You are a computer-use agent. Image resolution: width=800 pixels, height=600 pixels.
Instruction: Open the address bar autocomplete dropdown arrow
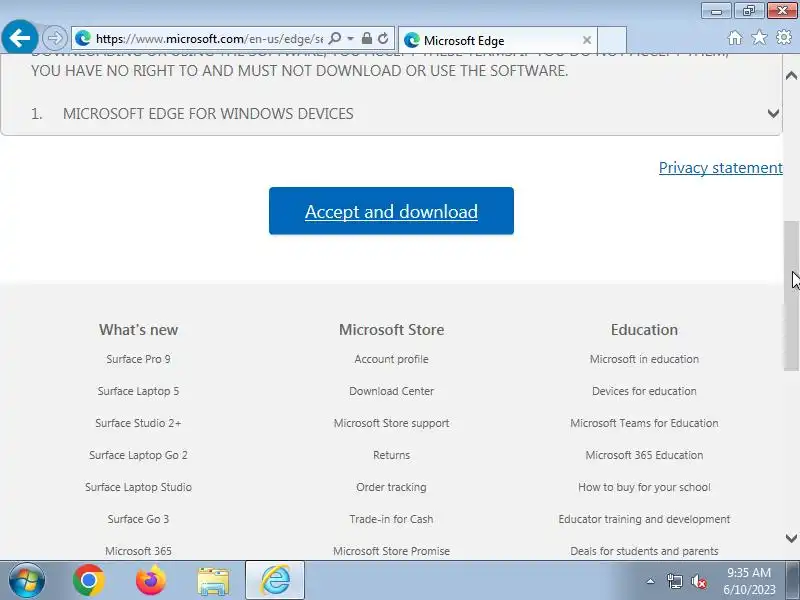351,38
